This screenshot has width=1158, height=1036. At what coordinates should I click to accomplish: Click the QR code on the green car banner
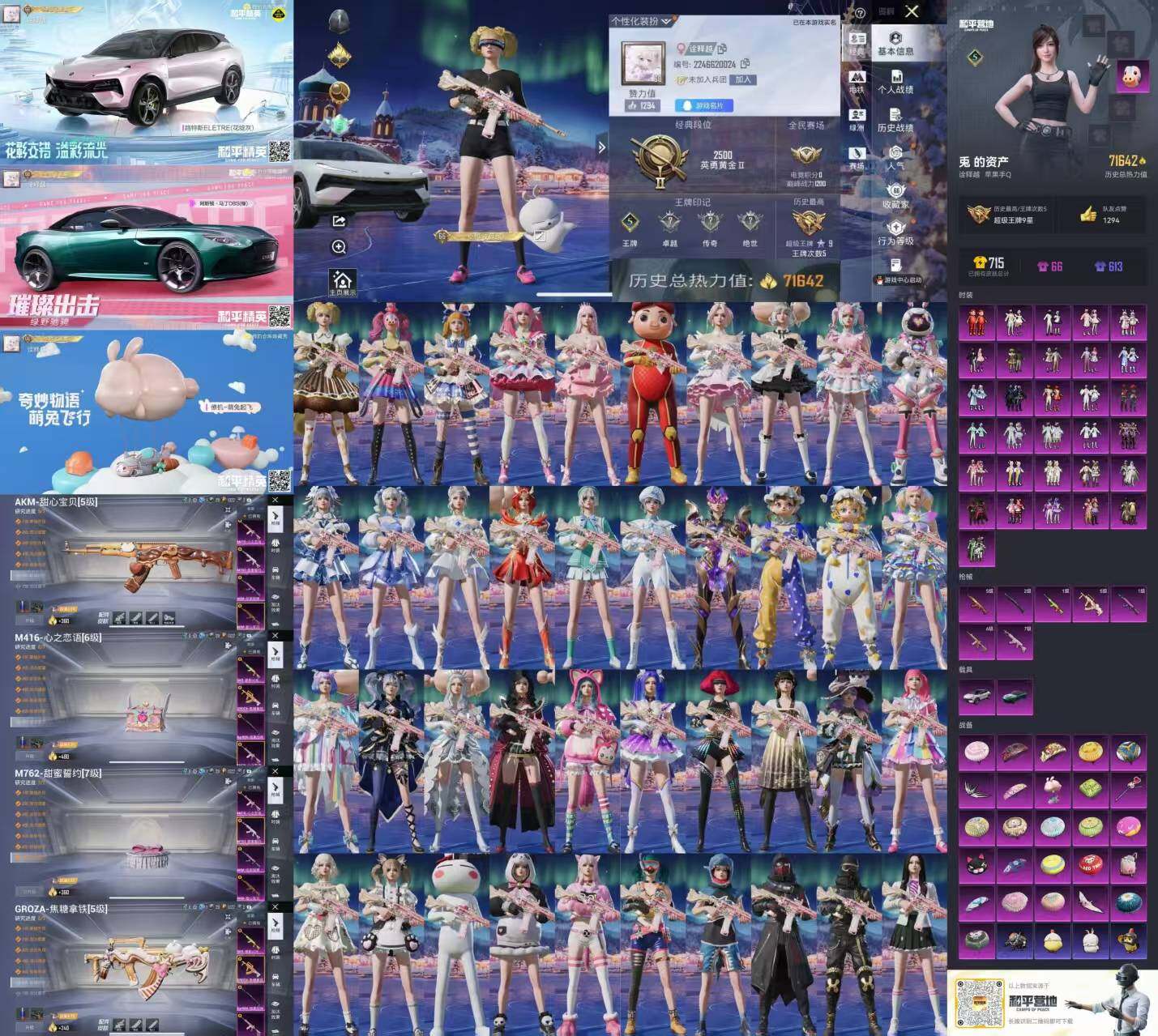(x=280, y=316)
